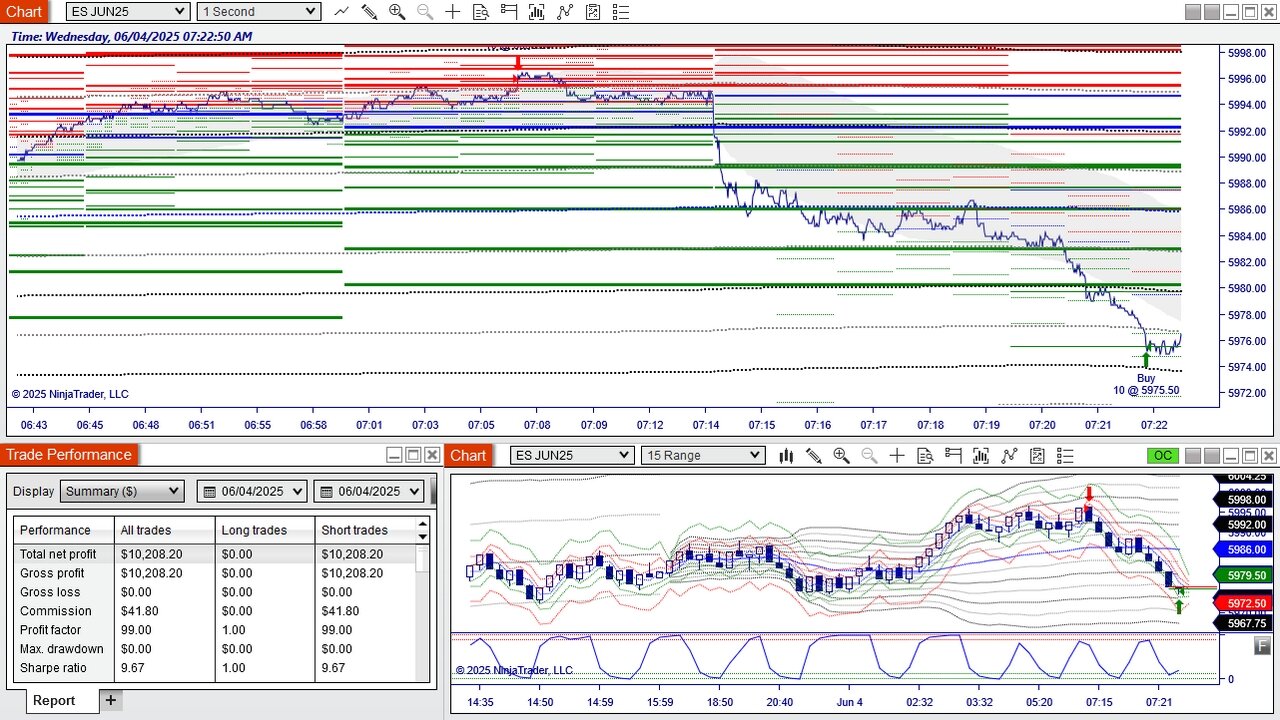
Task: Open the end date picker in Trade Performance
Action: pos(367,491)
